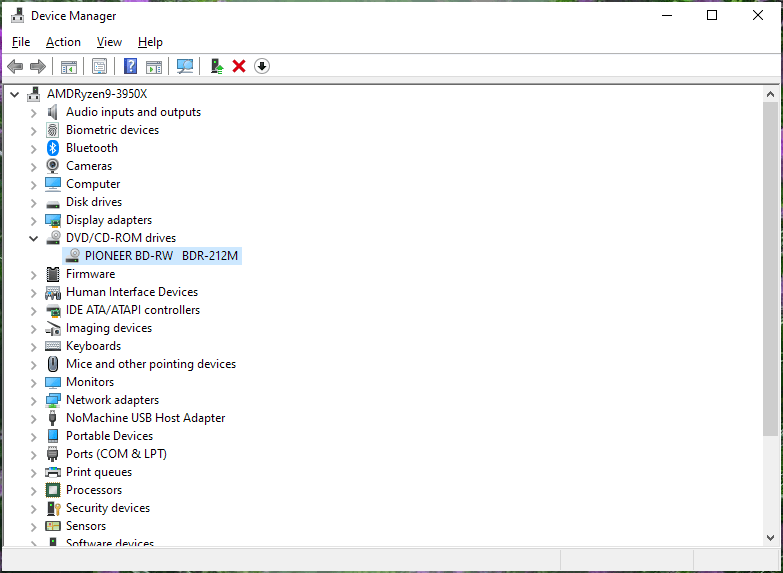The width and height of the screenshot is (783, 573).
Task: Expand the Portable Devices category
Action: [x=33, y=436]
